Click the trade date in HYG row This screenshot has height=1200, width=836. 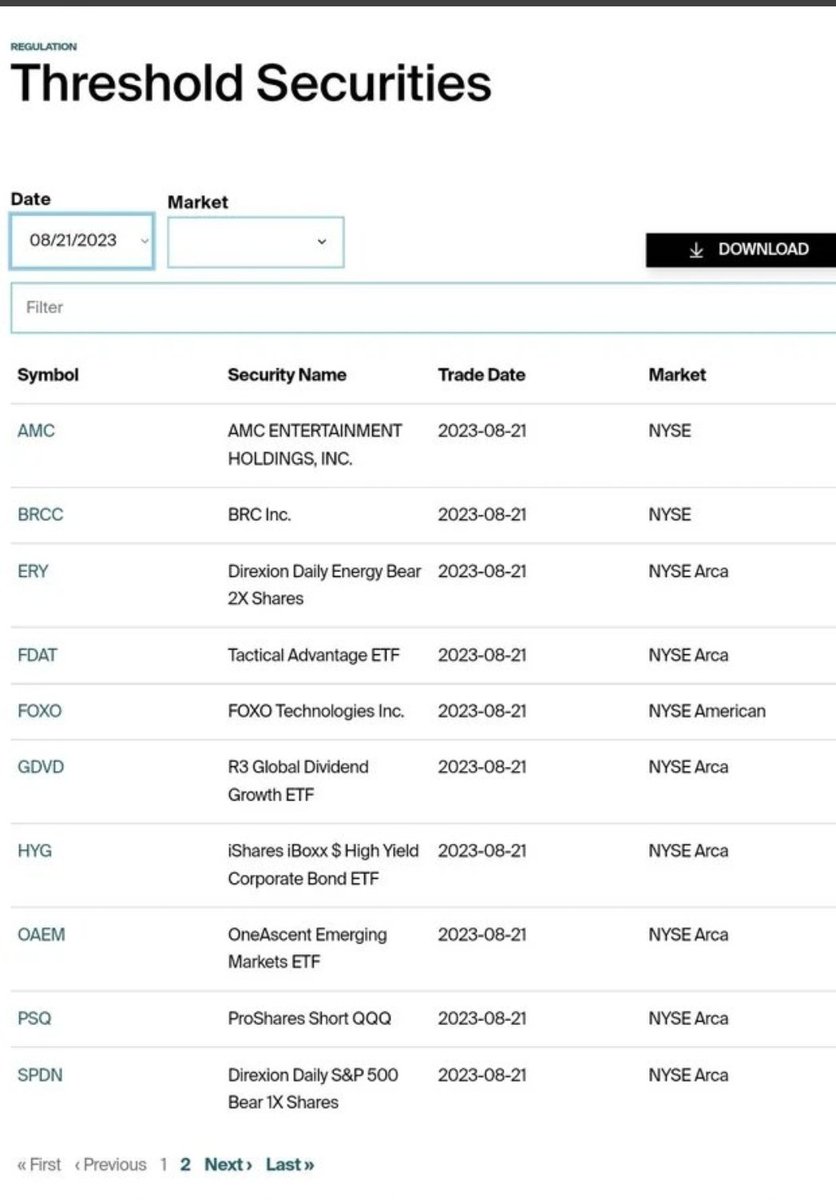click(x=482, y=851)
